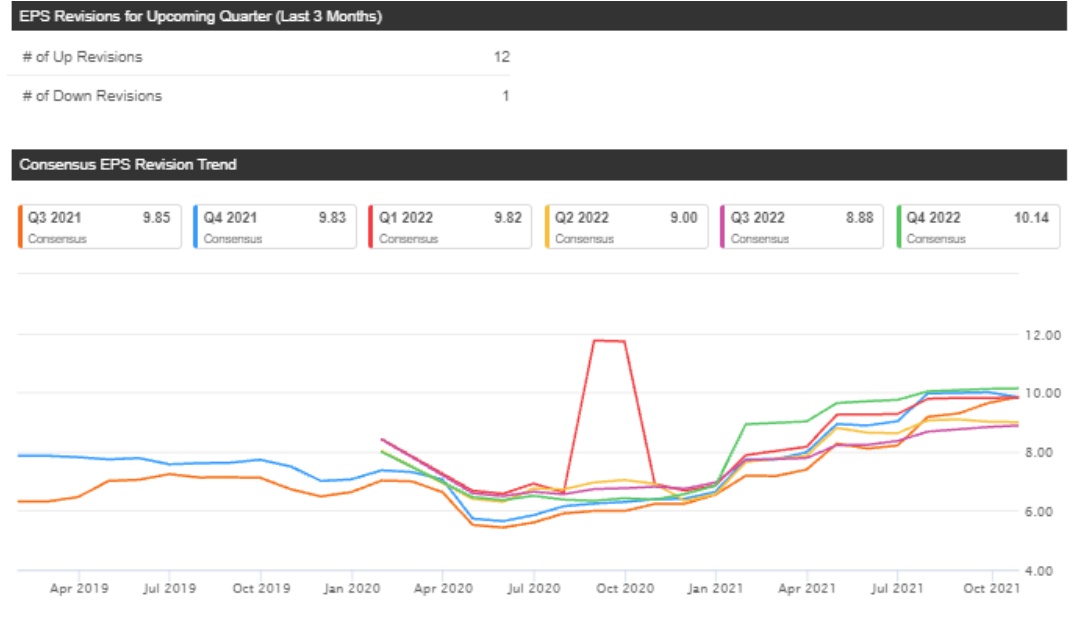Click the Oct 2020 x-axis label
1081x619 pixels.
point(625,589)
